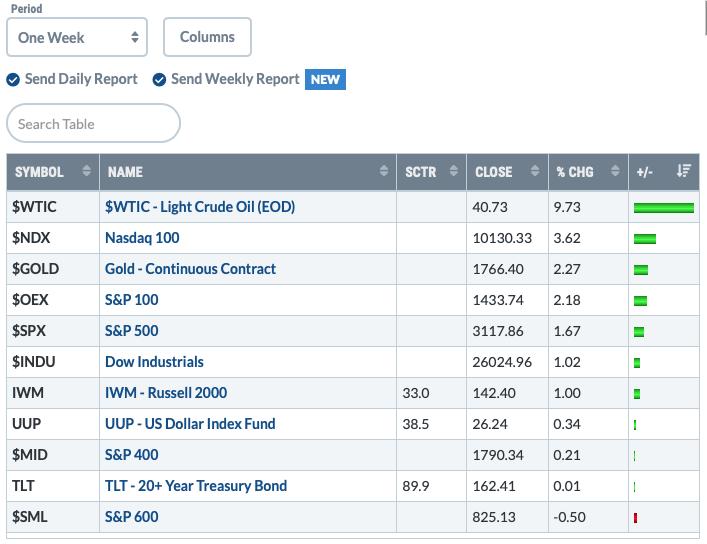Open the S&P 600 link
The image size is (707, 544).
pos(132,517)
